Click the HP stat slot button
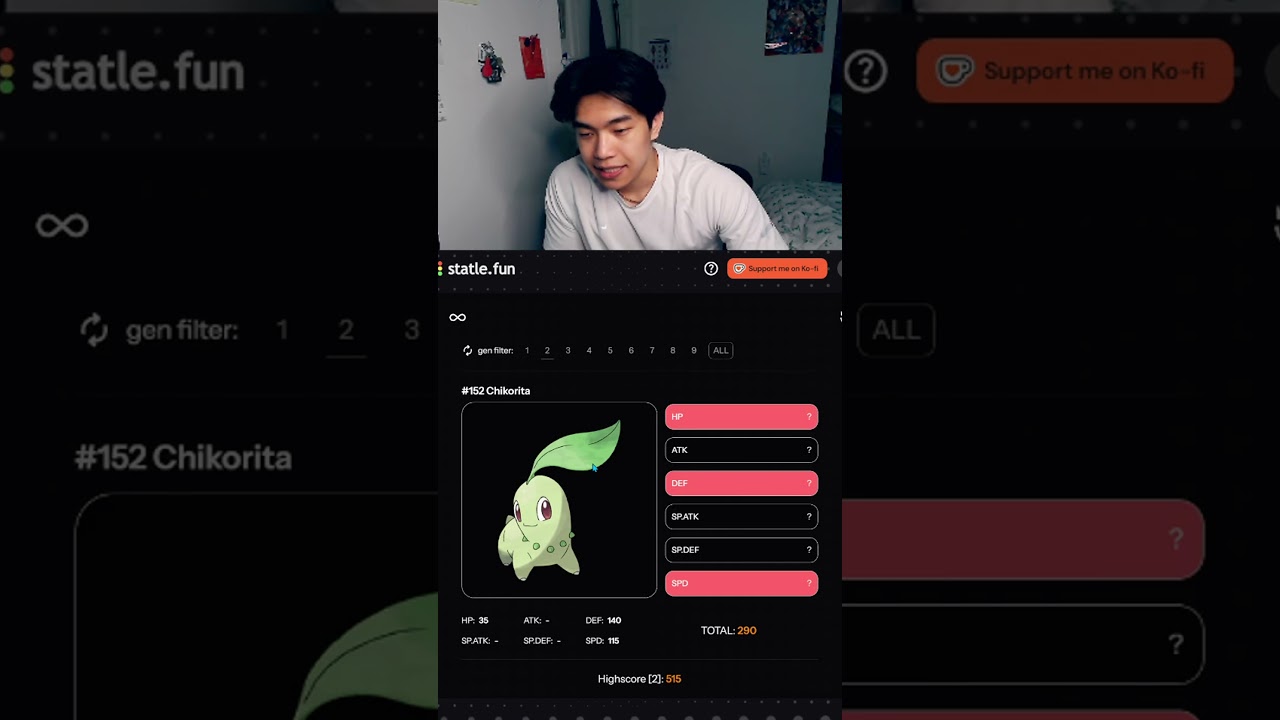1280x720 pixels. pos(741,417)
